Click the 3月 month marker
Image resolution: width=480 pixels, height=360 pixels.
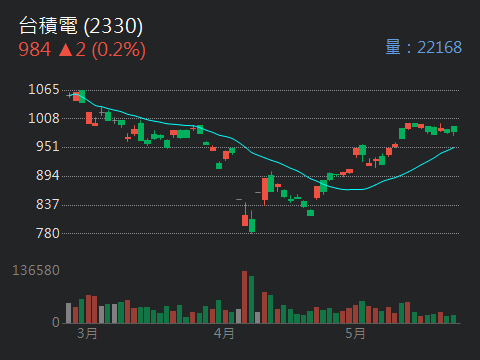[87, 333]
